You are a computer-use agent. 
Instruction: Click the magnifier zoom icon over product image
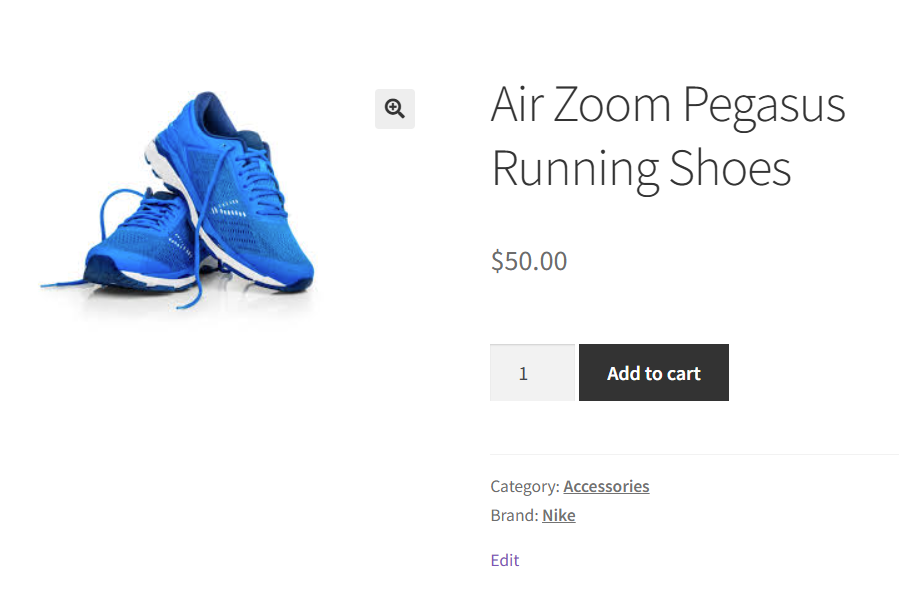pos(395,109)
